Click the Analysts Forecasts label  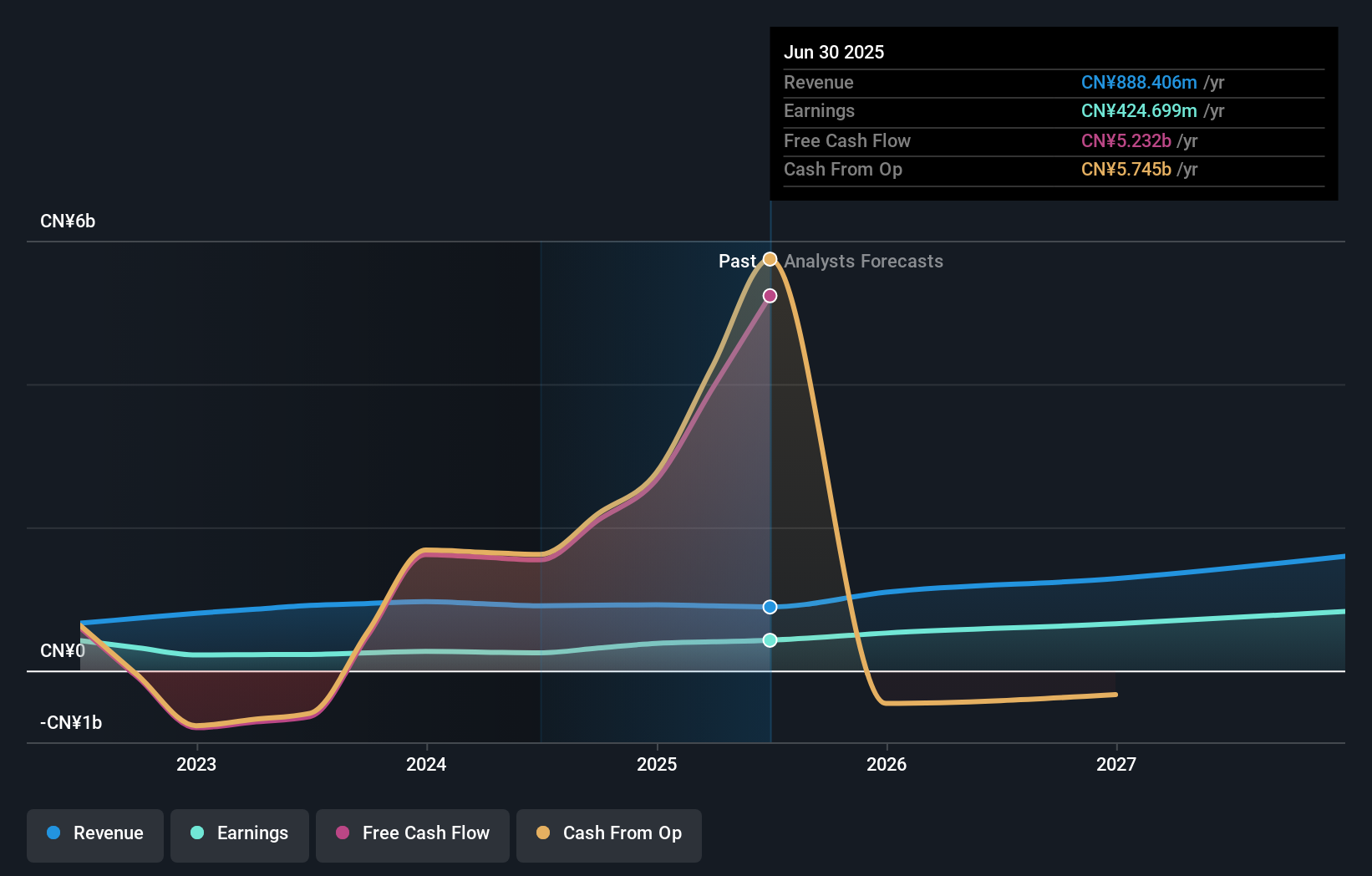coord(863,262)
